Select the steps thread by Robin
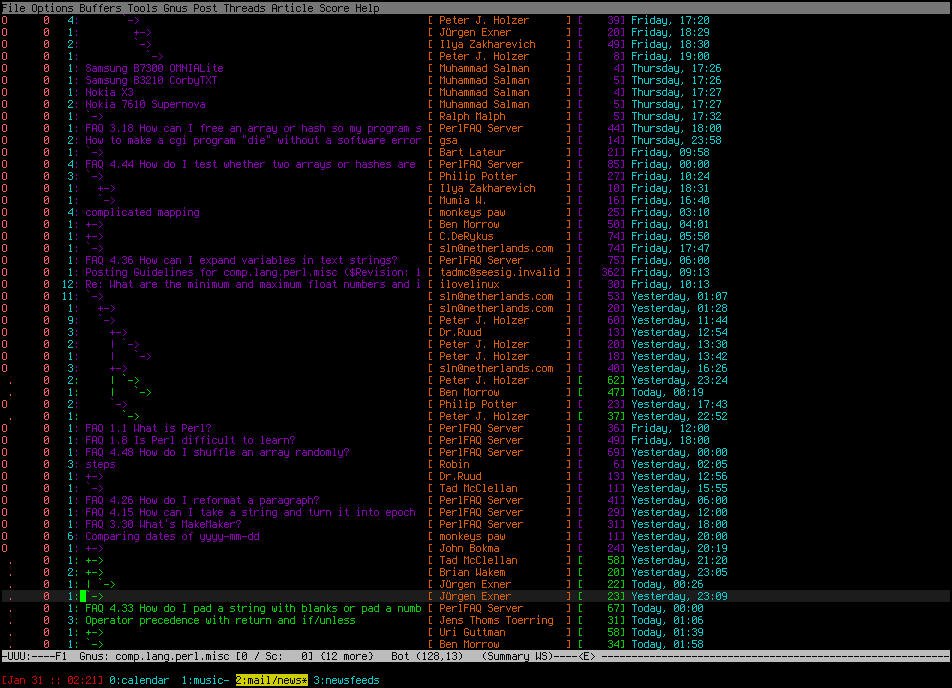Viewport: 952px width, 688px height. 100,464
